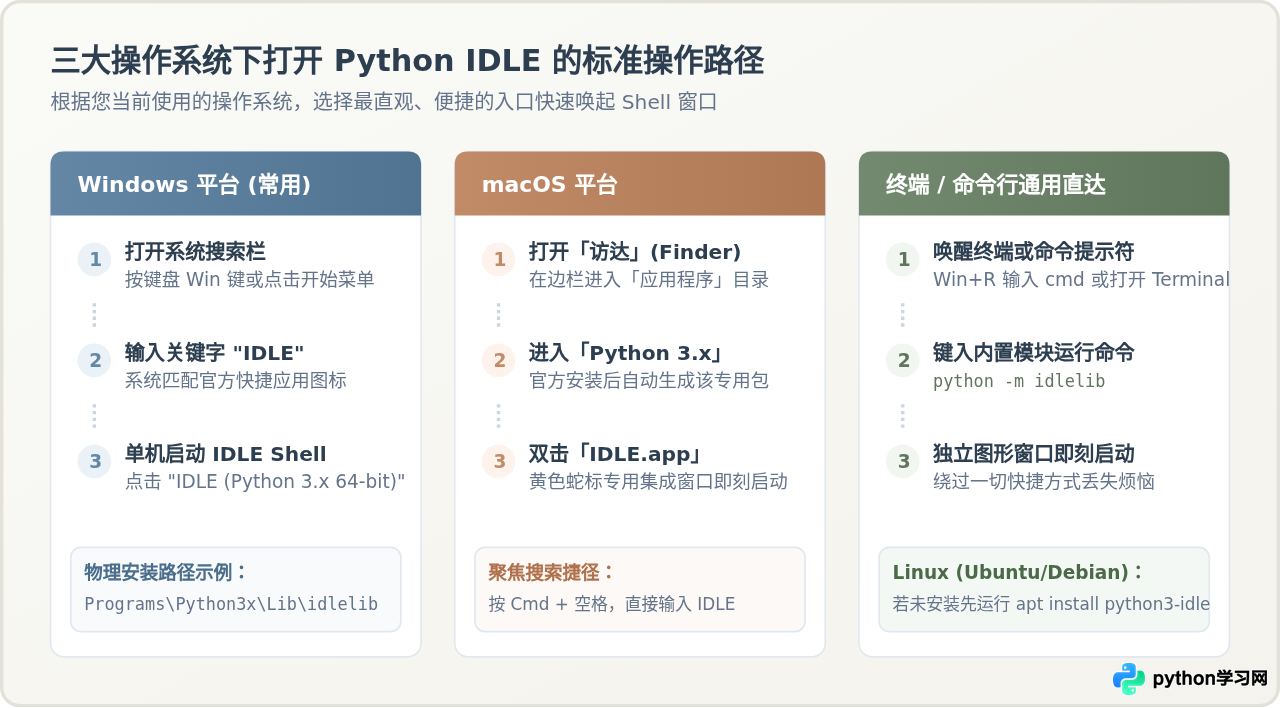Click the step title 单机启动 IDLE Shell
The width and height of the screenshot is (1280, 708).
tap(225, 454)
